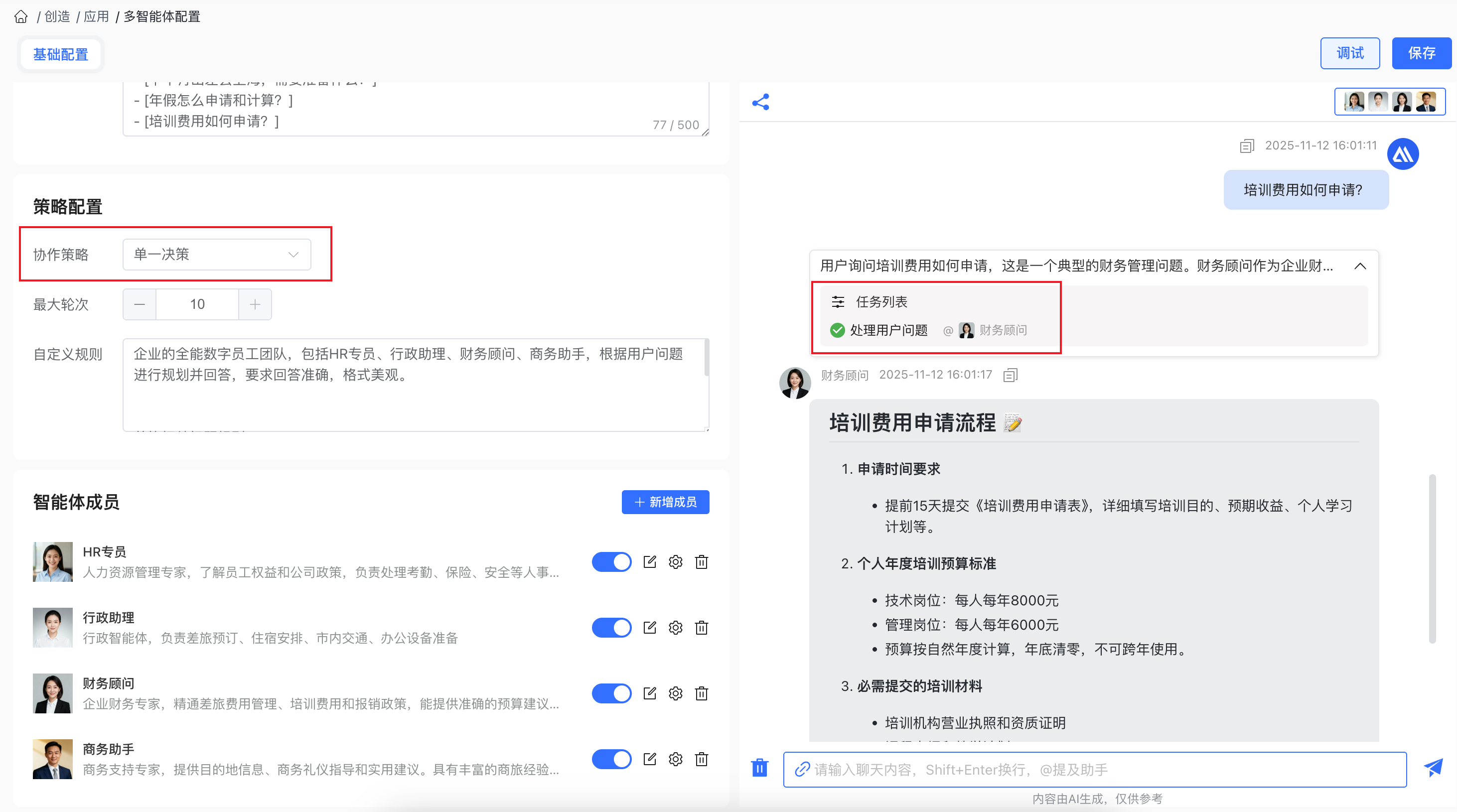Viewport: 1457px width, 812px height.
Task: Click the home icon in breadcrumb
Action: pos(21,17)
